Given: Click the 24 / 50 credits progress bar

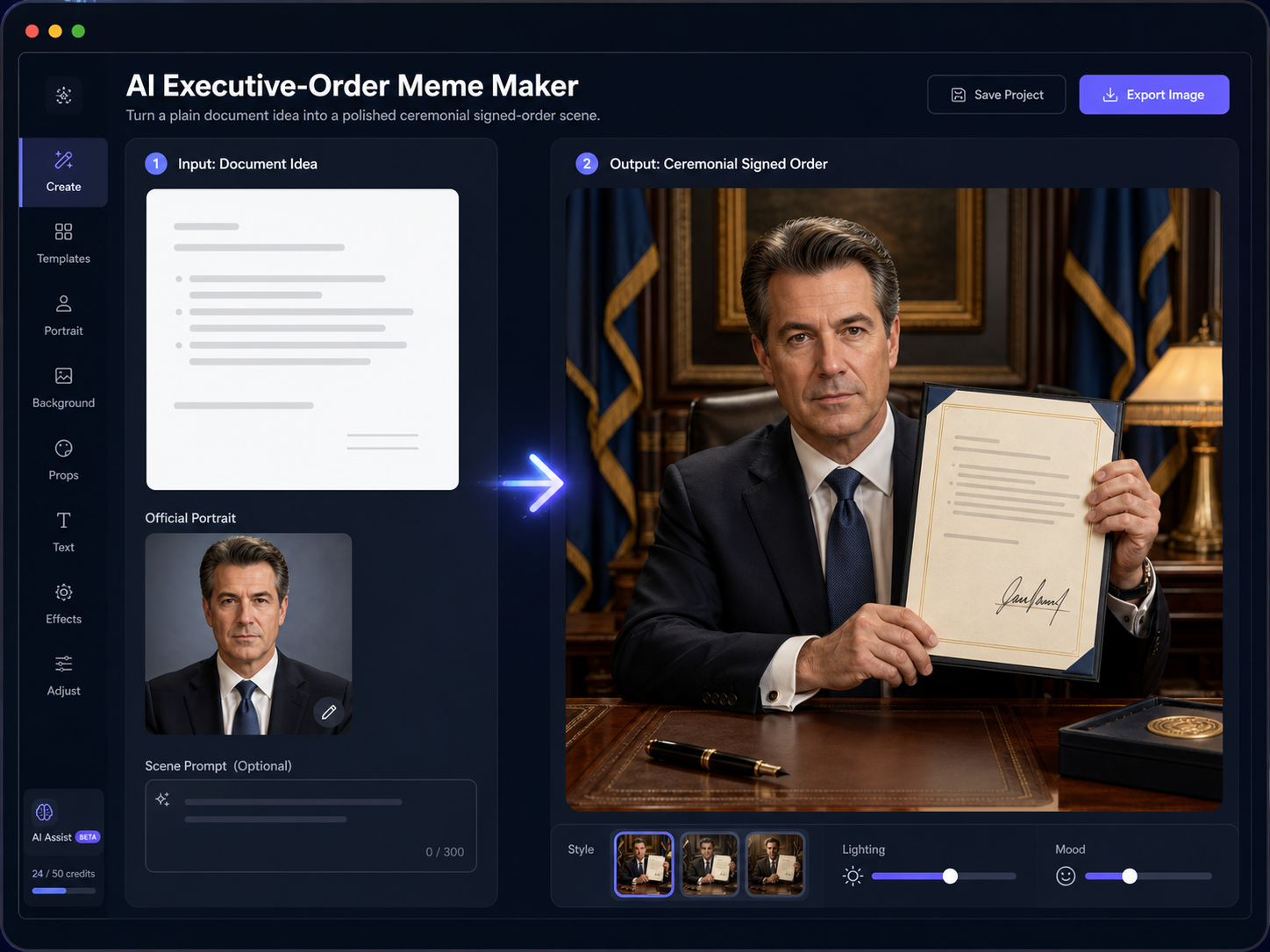Looking at the screenshot, I should click(x=64, y=891).
